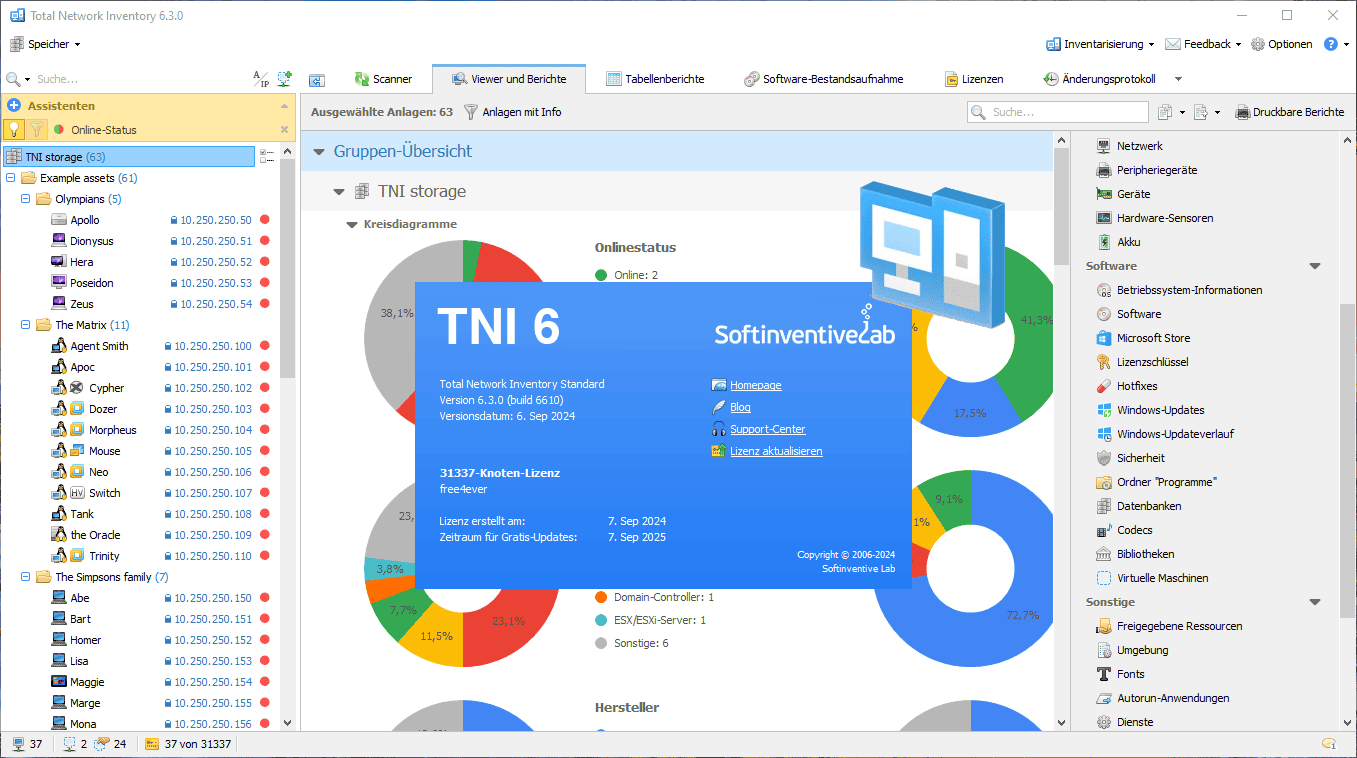Collapse The Matrix folder

[25, 325]
